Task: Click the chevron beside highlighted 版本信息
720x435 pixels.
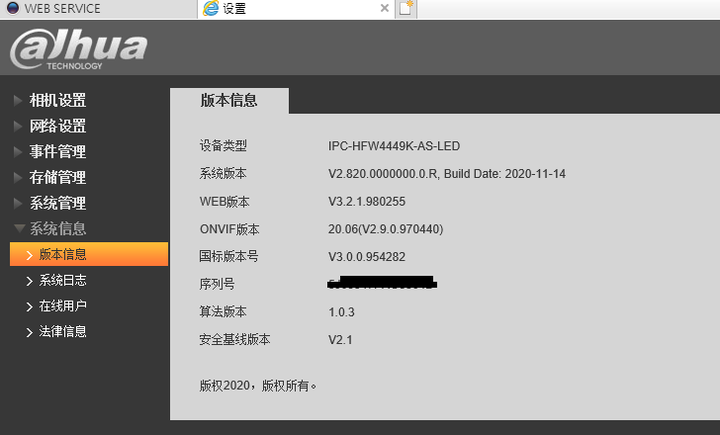Action: coord(29,255)
